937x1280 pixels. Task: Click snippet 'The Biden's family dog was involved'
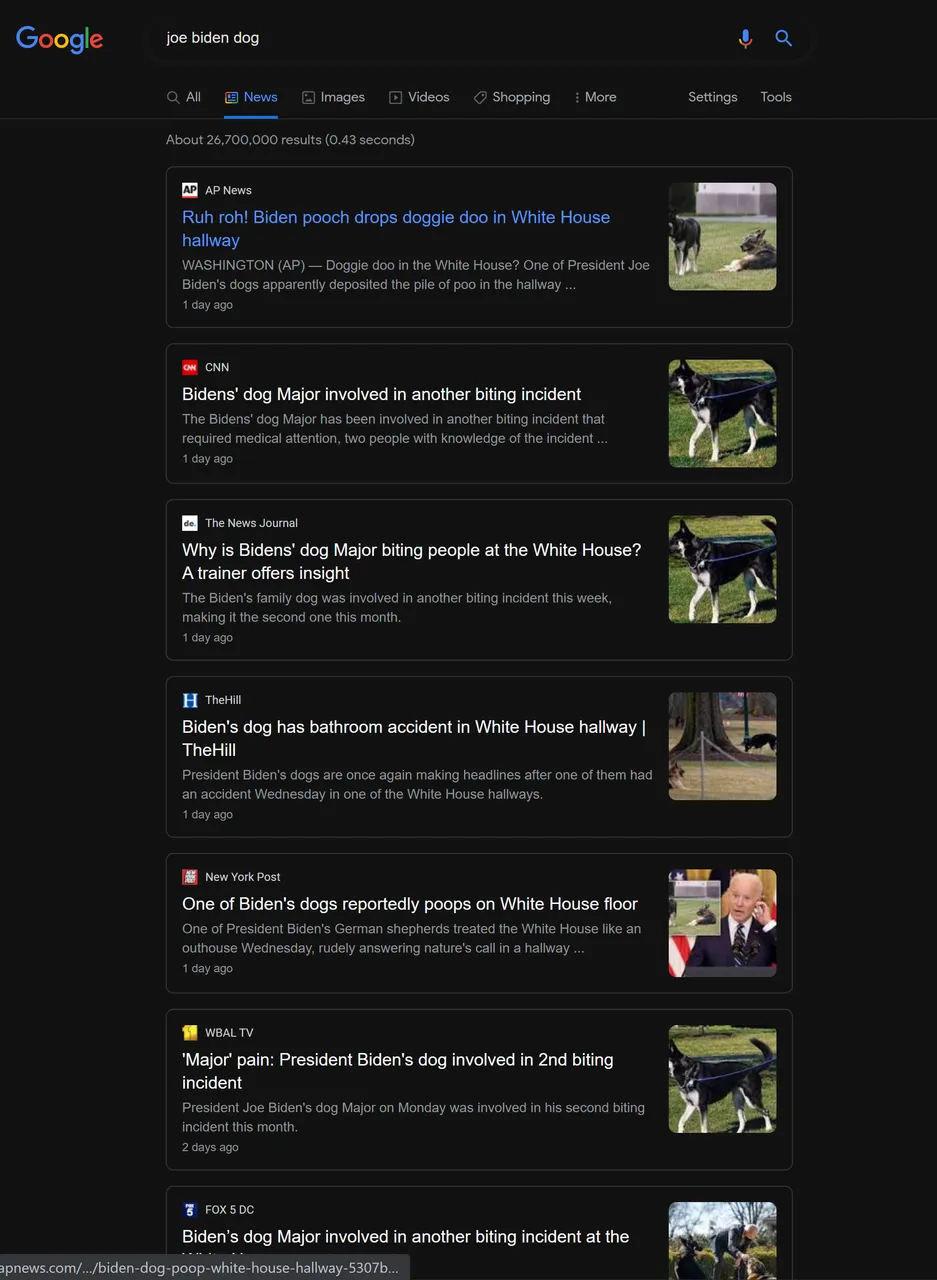(x=397, y=607)
